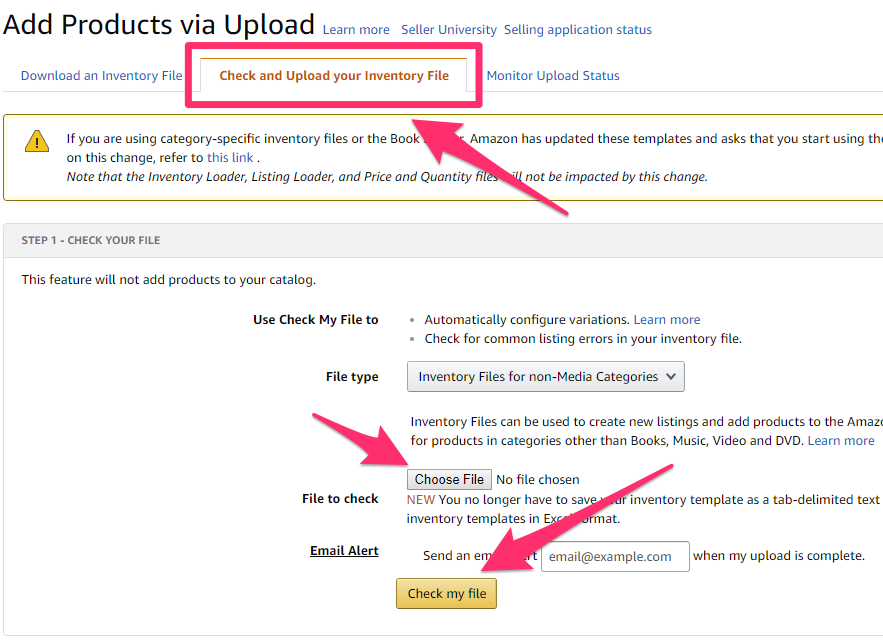Follow 'this link' in the warning notice
This screenshot has width=883, height=640.
pos(230,158)
